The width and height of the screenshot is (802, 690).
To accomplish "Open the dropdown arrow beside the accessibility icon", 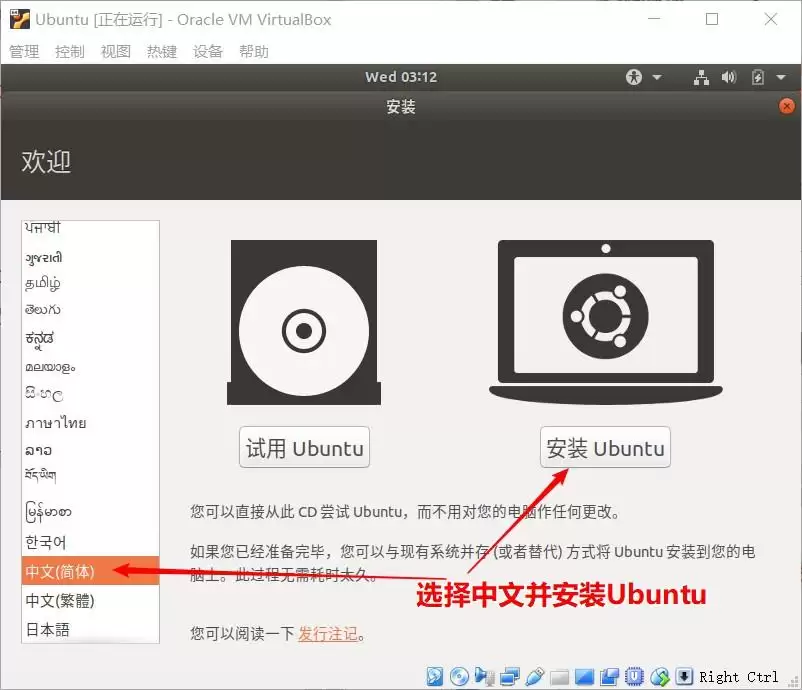I will 657,77.
